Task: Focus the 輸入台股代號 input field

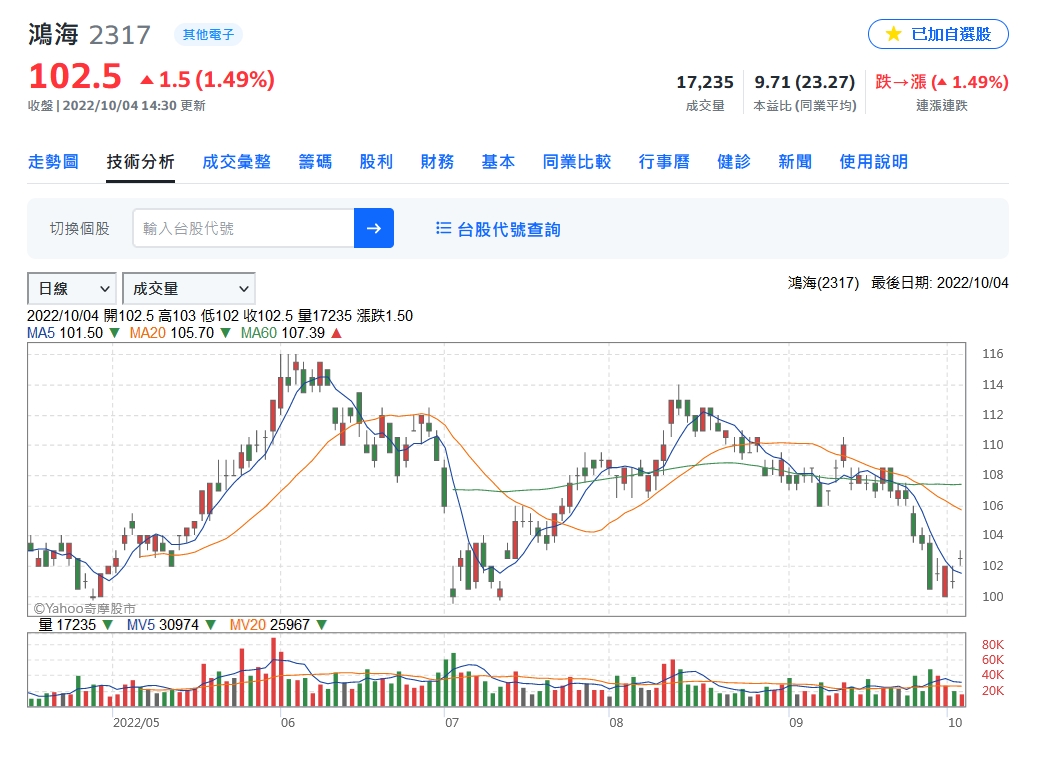Action: (243, 228)
